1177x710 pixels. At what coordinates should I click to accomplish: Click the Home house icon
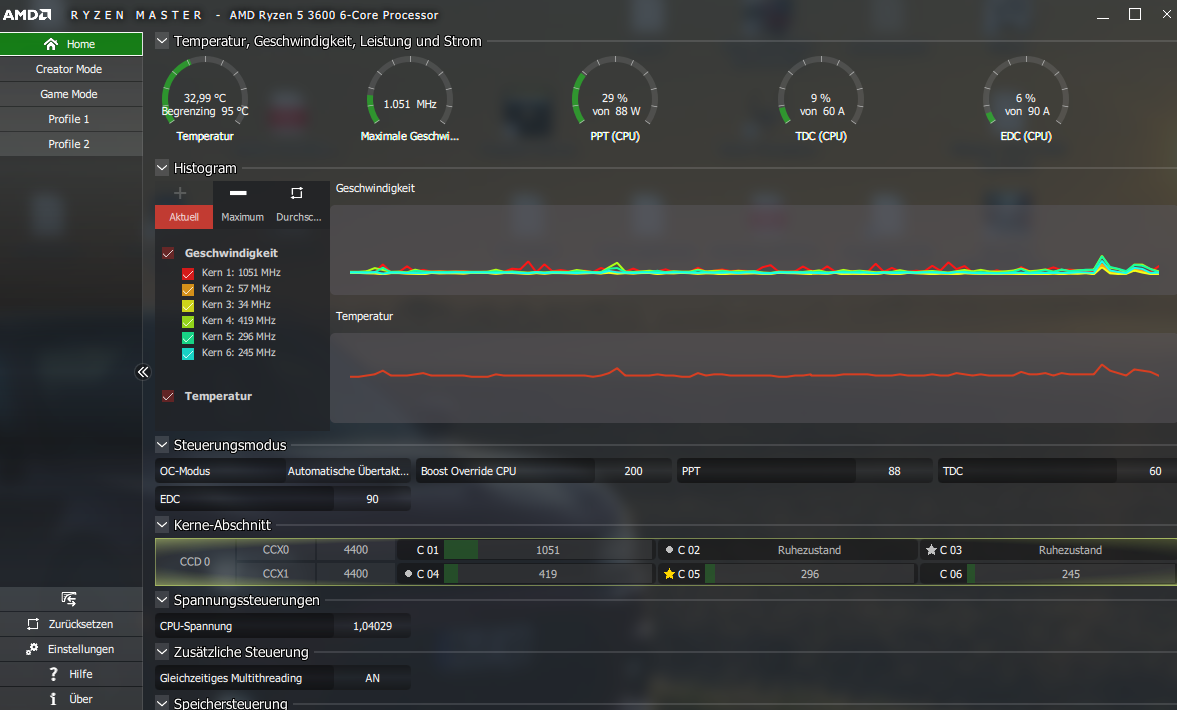click(50, 44)
